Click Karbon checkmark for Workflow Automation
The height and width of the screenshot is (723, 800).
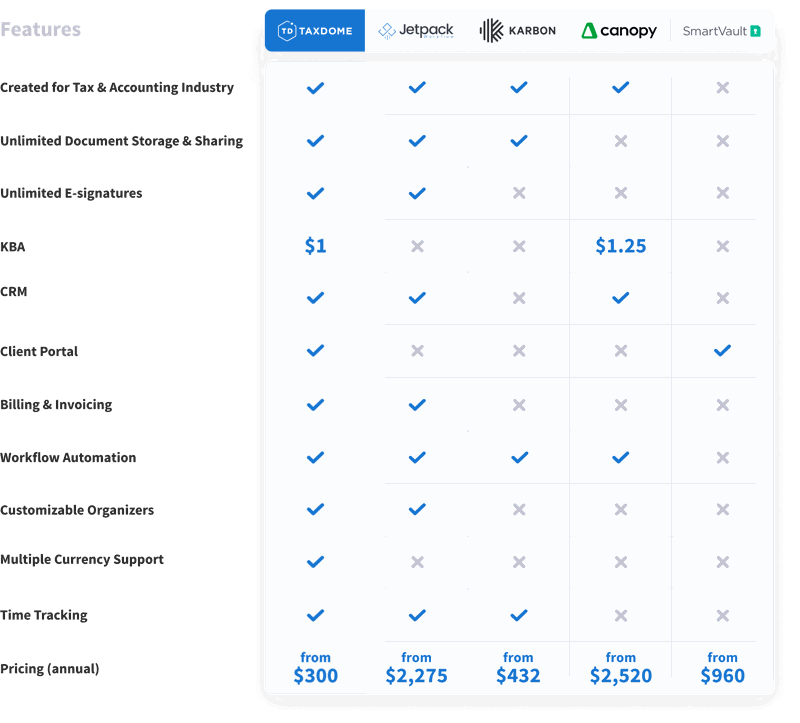[x=519, y=458]
